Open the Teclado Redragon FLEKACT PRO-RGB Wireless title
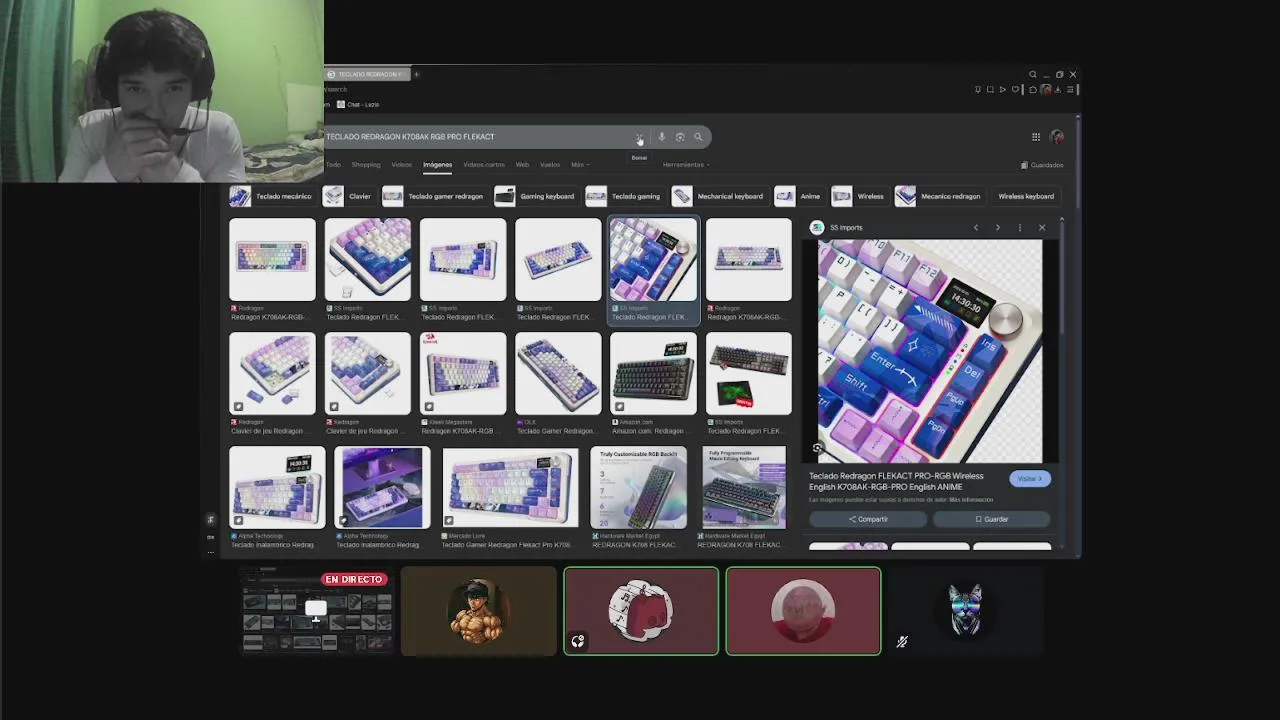The width and height of the screenshot is (1280, 720). click(896, 481)
